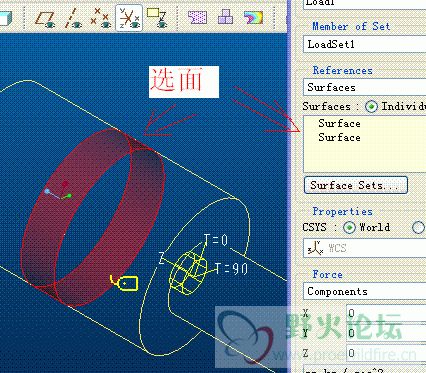Open the Surfaces references dropdown
Viewport: 426px width, 373px height.
(x=365, y=87)
